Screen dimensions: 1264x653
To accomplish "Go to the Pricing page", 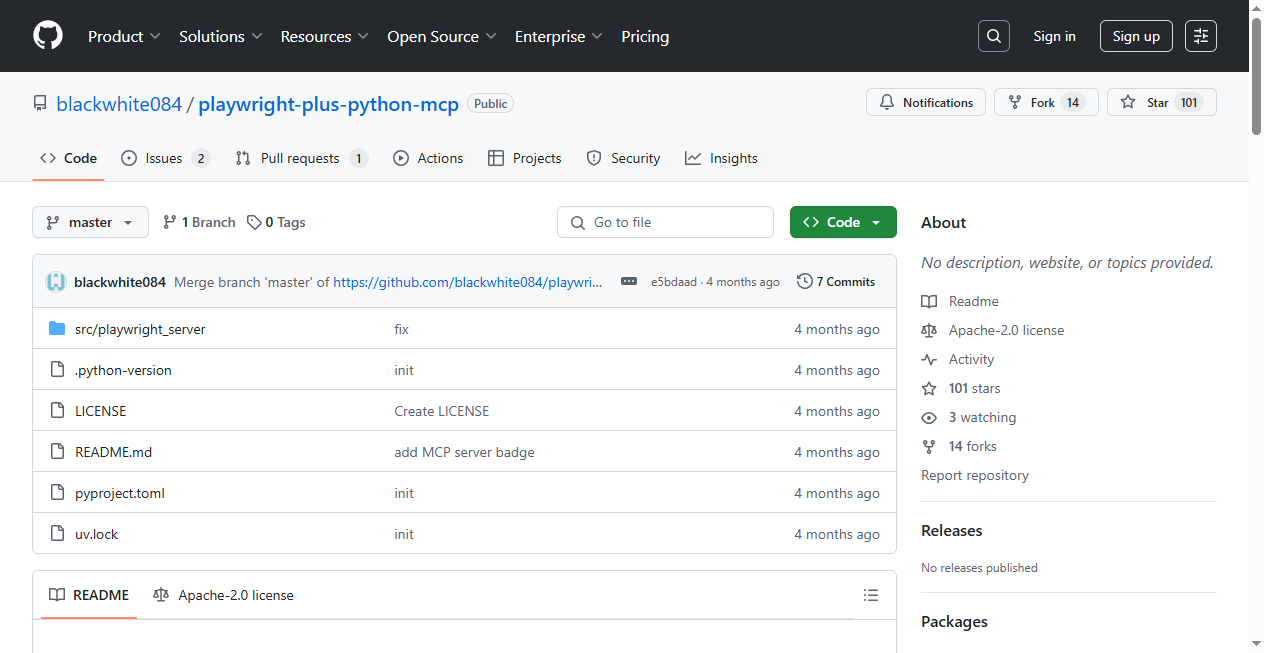I will pos(645,36).
